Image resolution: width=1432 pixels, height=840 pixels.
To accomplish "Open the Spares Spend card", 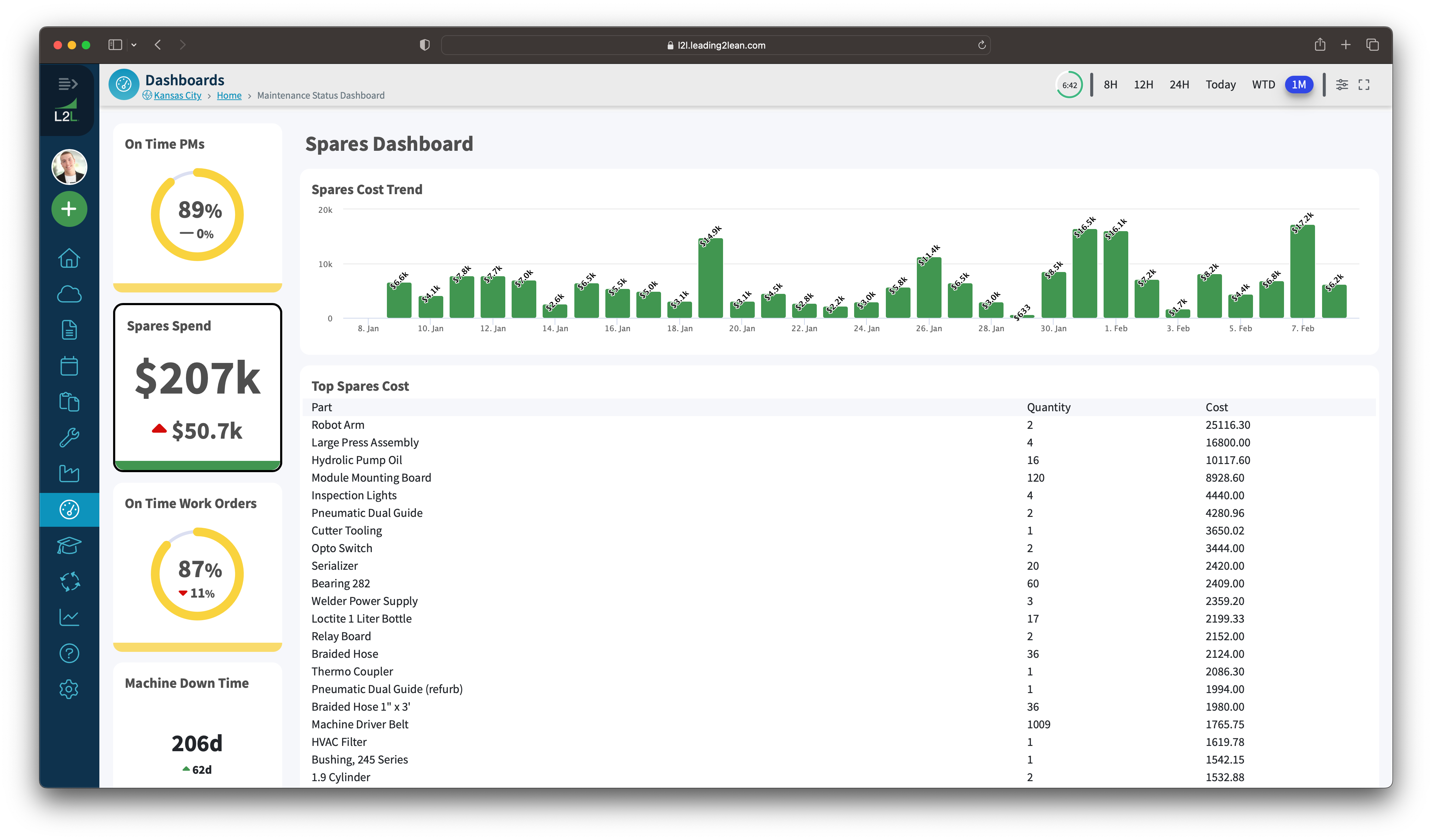I will (197, 387).
